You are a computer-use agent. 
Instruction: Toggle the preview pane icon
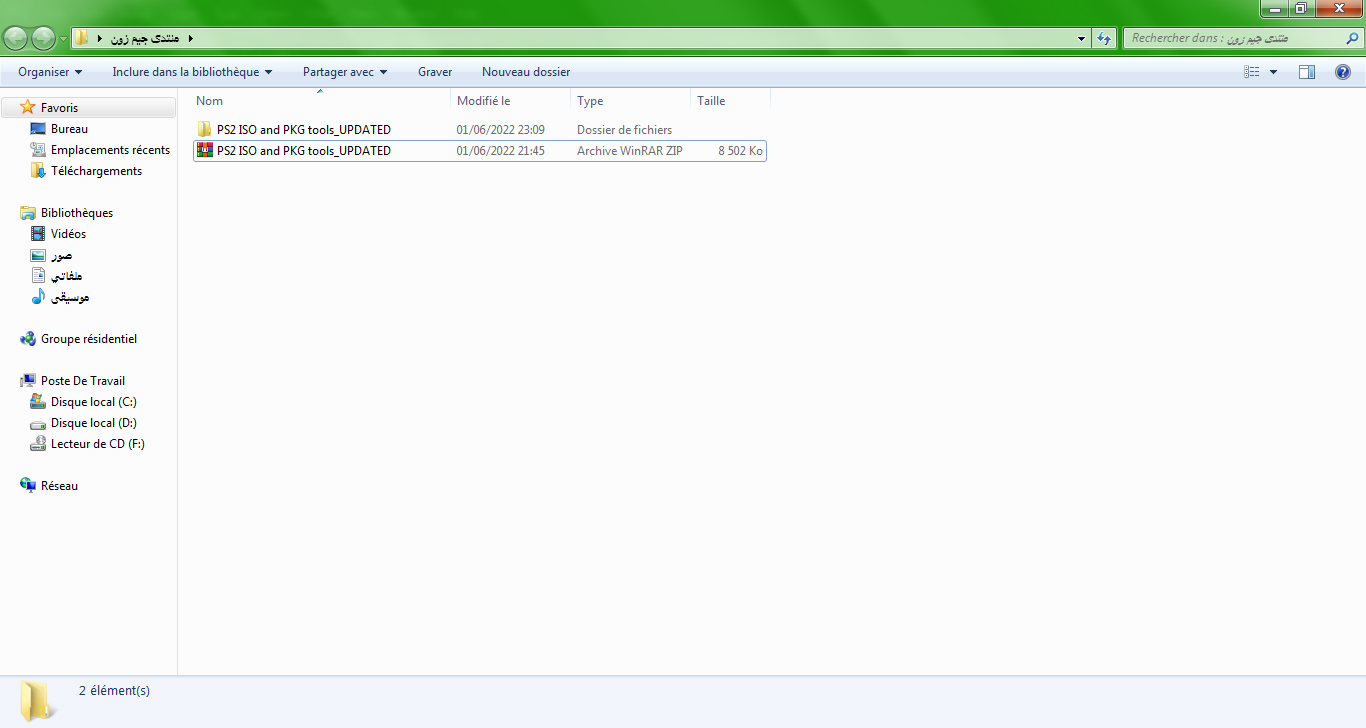1307,72
